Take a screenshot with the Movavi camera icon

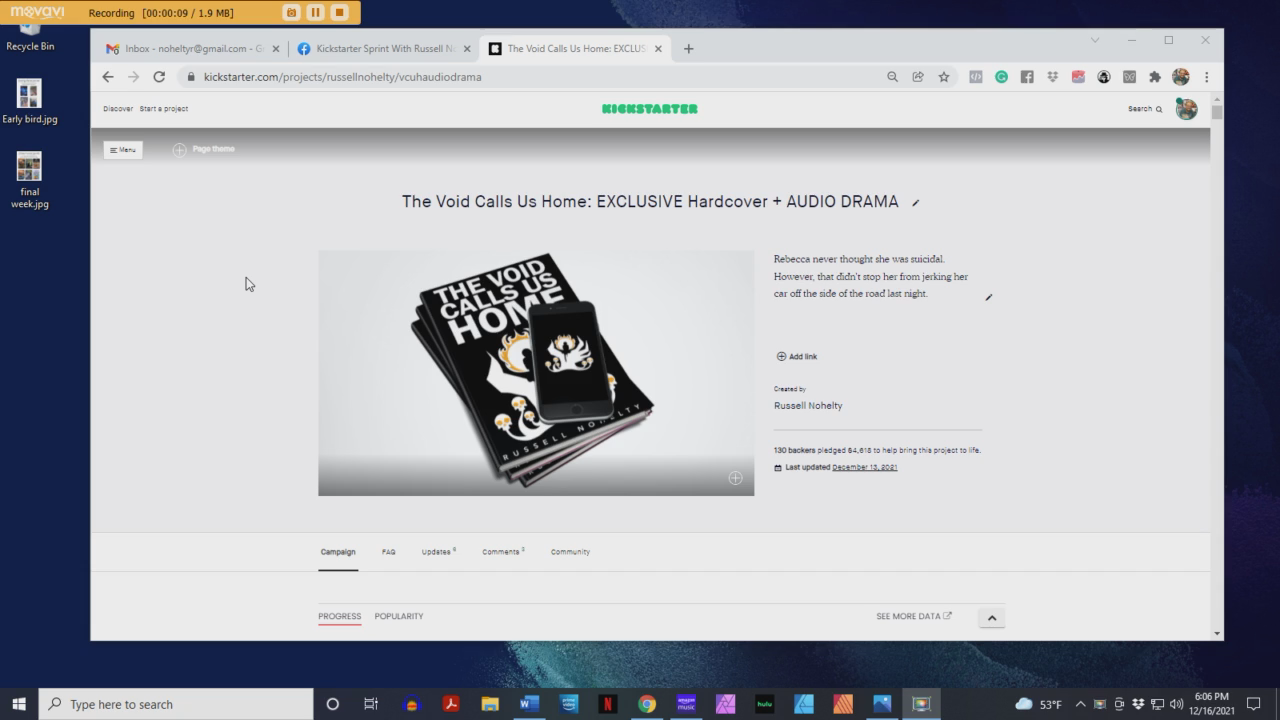point(291,12)
